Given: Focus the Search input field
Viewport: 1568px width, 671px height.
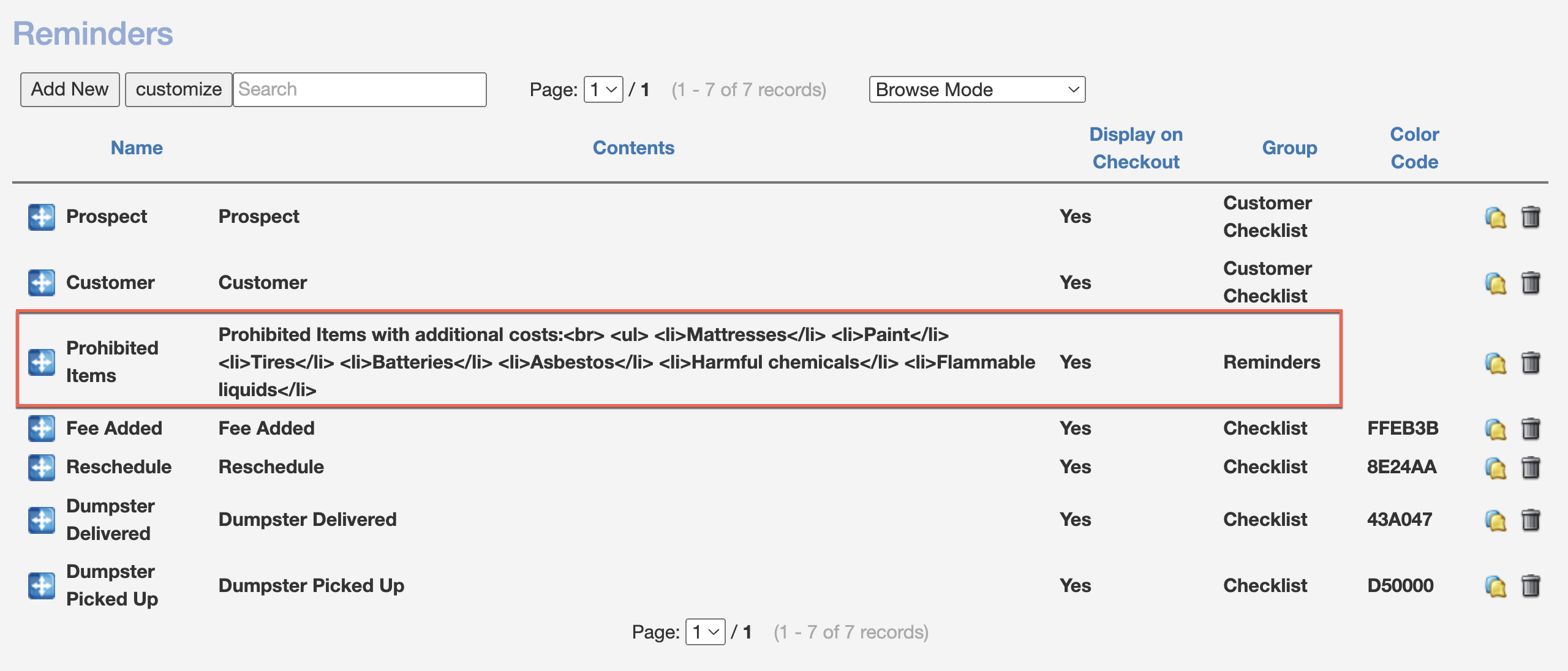Looking at the screenshot, I should pos(360,89).
